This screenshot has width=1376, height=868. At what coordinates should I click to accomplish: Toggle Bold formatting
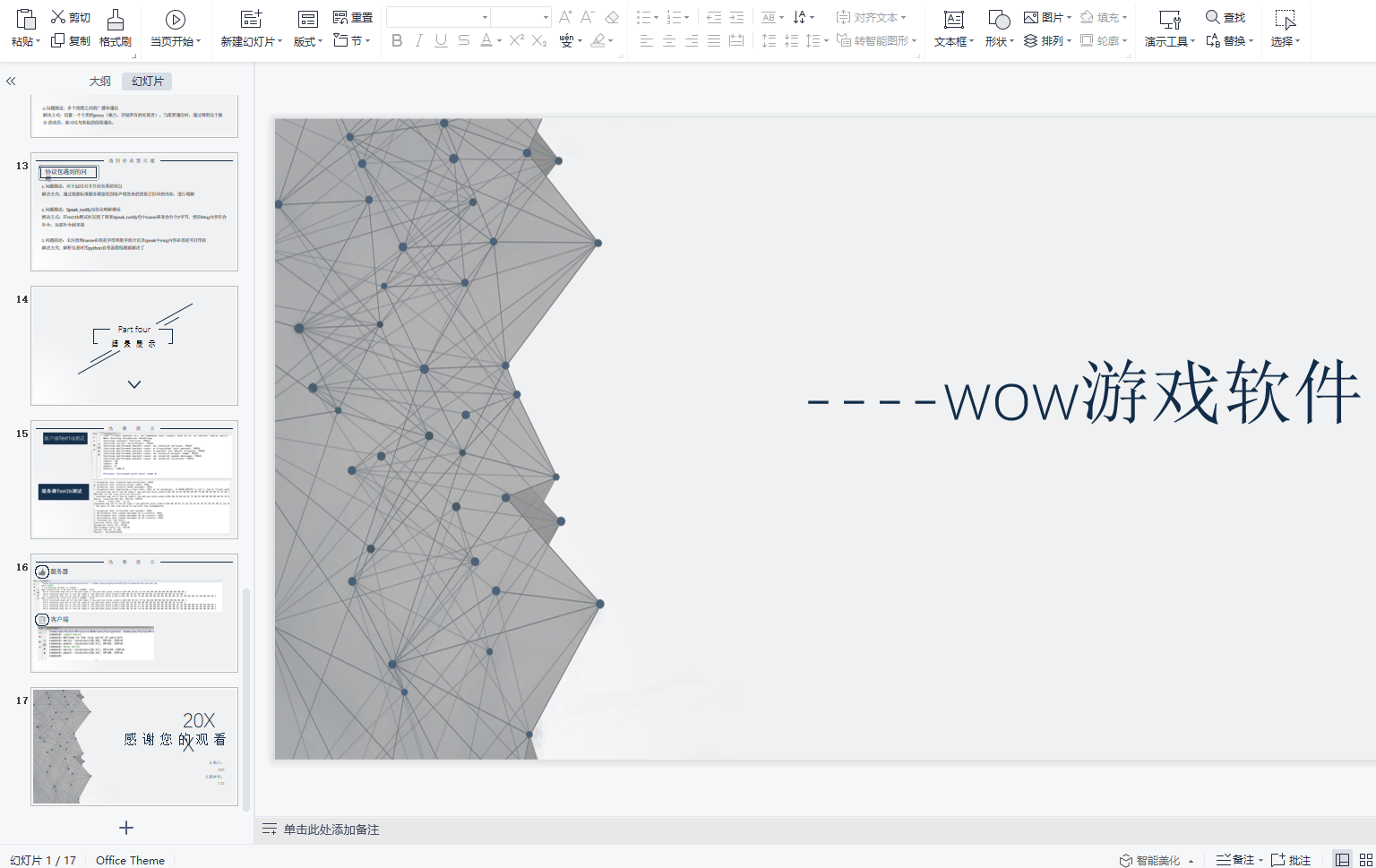tap(397, 40)
